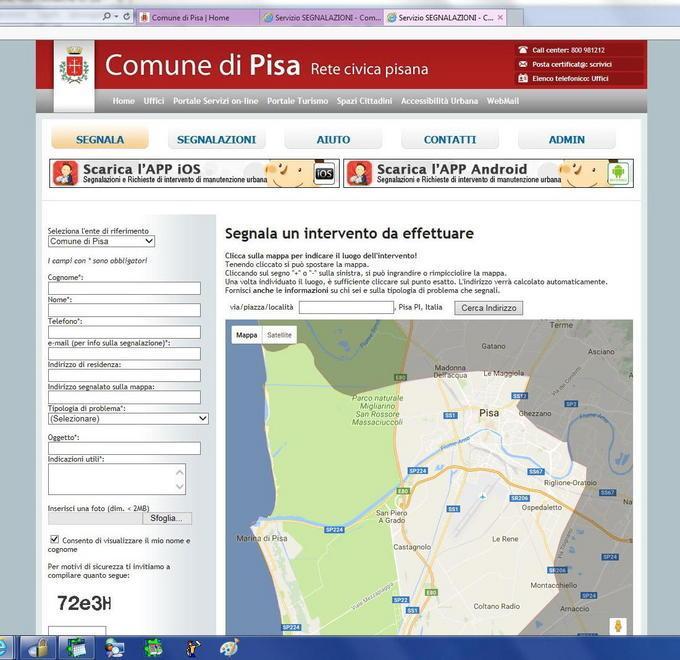Click the Indirizzo di residenza field
The width and height of the screenshot is (680, 660).
coord(124,376)
